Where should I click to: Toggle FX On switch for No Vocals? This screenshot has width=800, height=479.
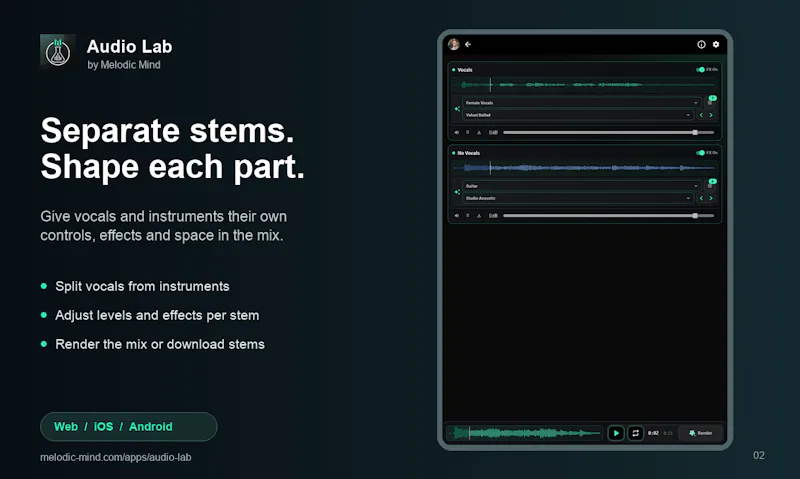[x=701, y=153]
